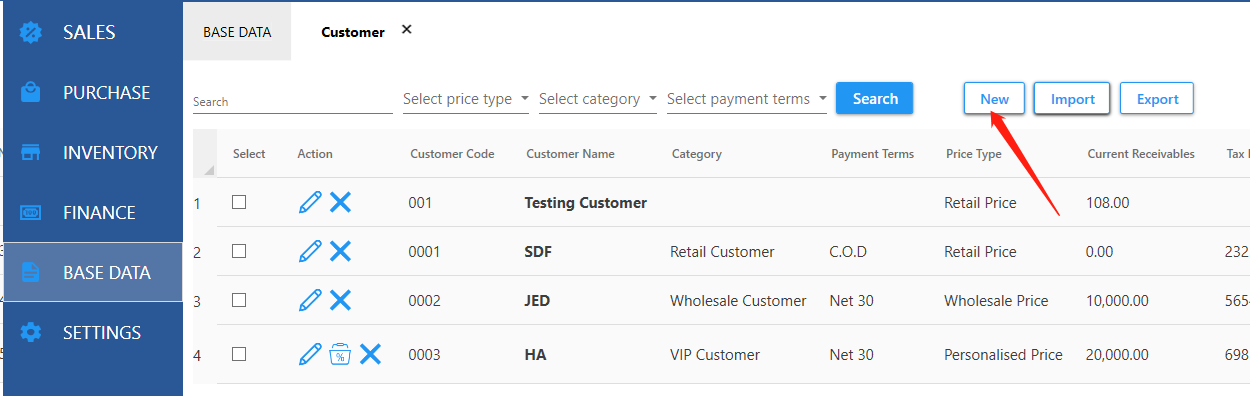Viewport: 1250px width, 396px height.
Task: Focus the Search text field
Action: (x=293, y=101)
